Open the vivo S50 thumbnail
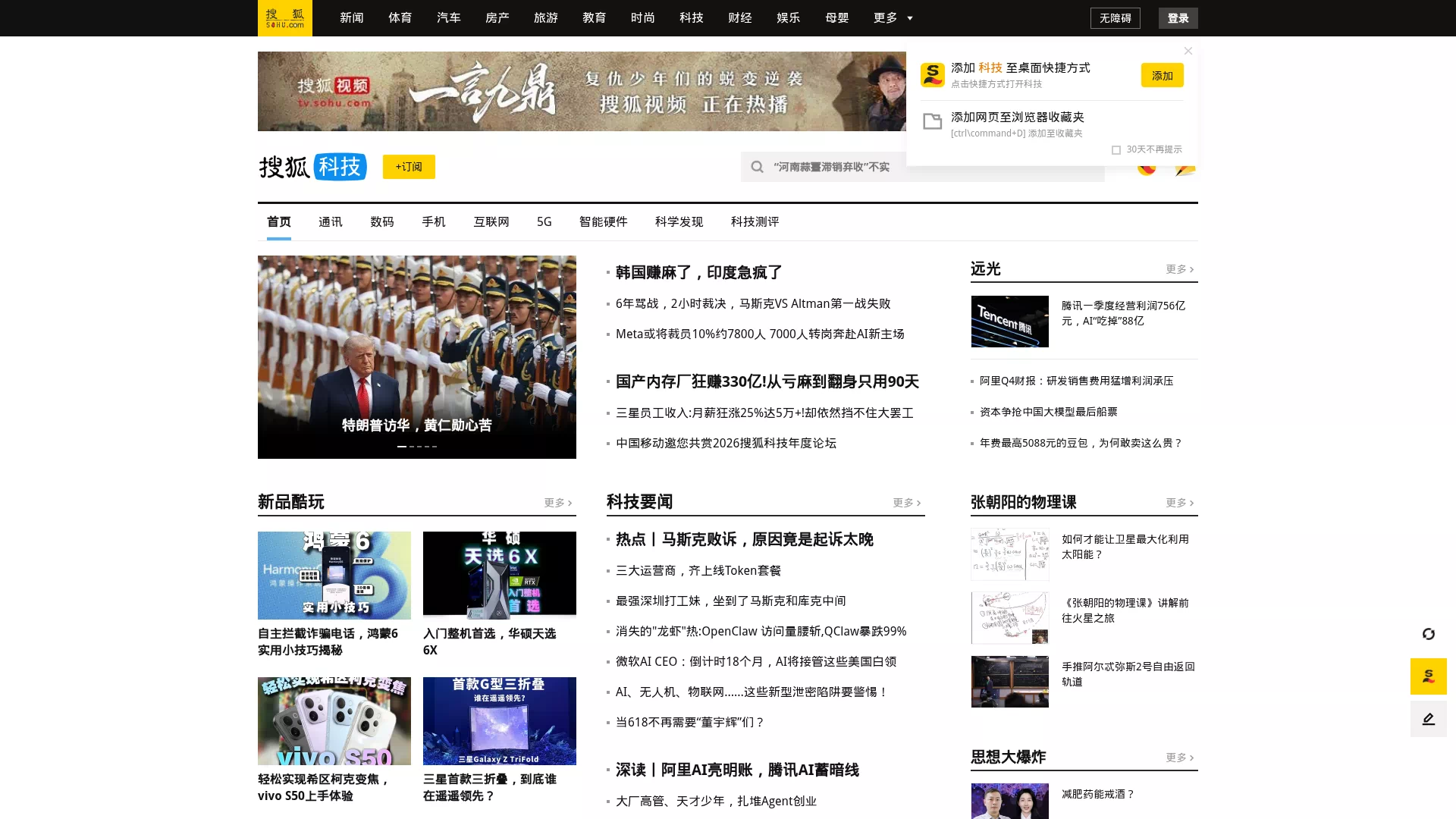The image size is (1456, 819). point(334,721)
